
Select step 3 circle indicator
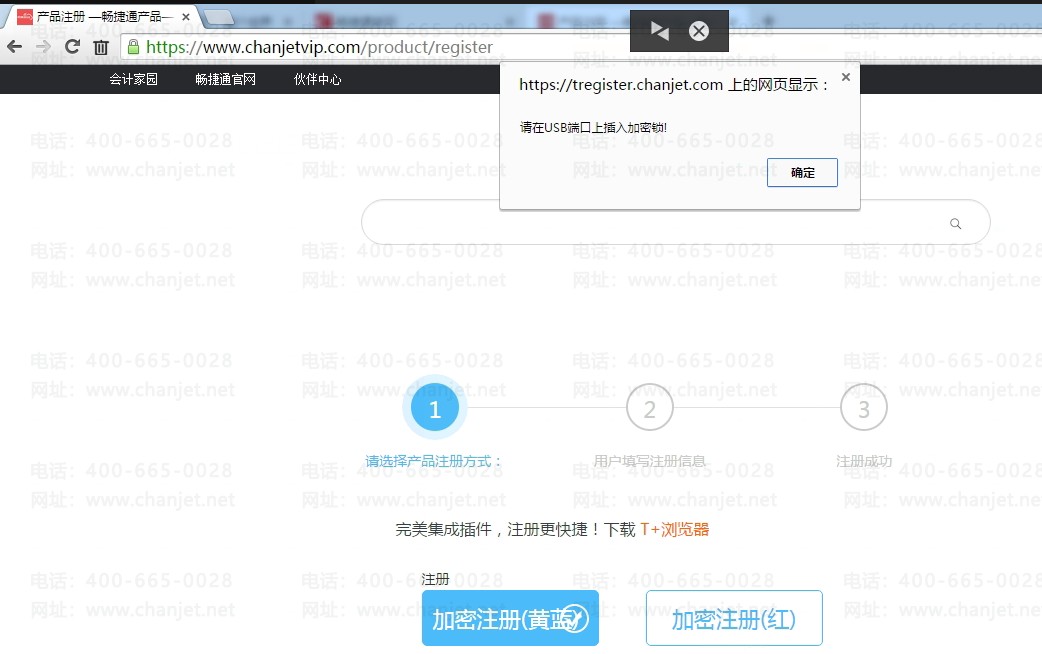(x=863, y=408)
